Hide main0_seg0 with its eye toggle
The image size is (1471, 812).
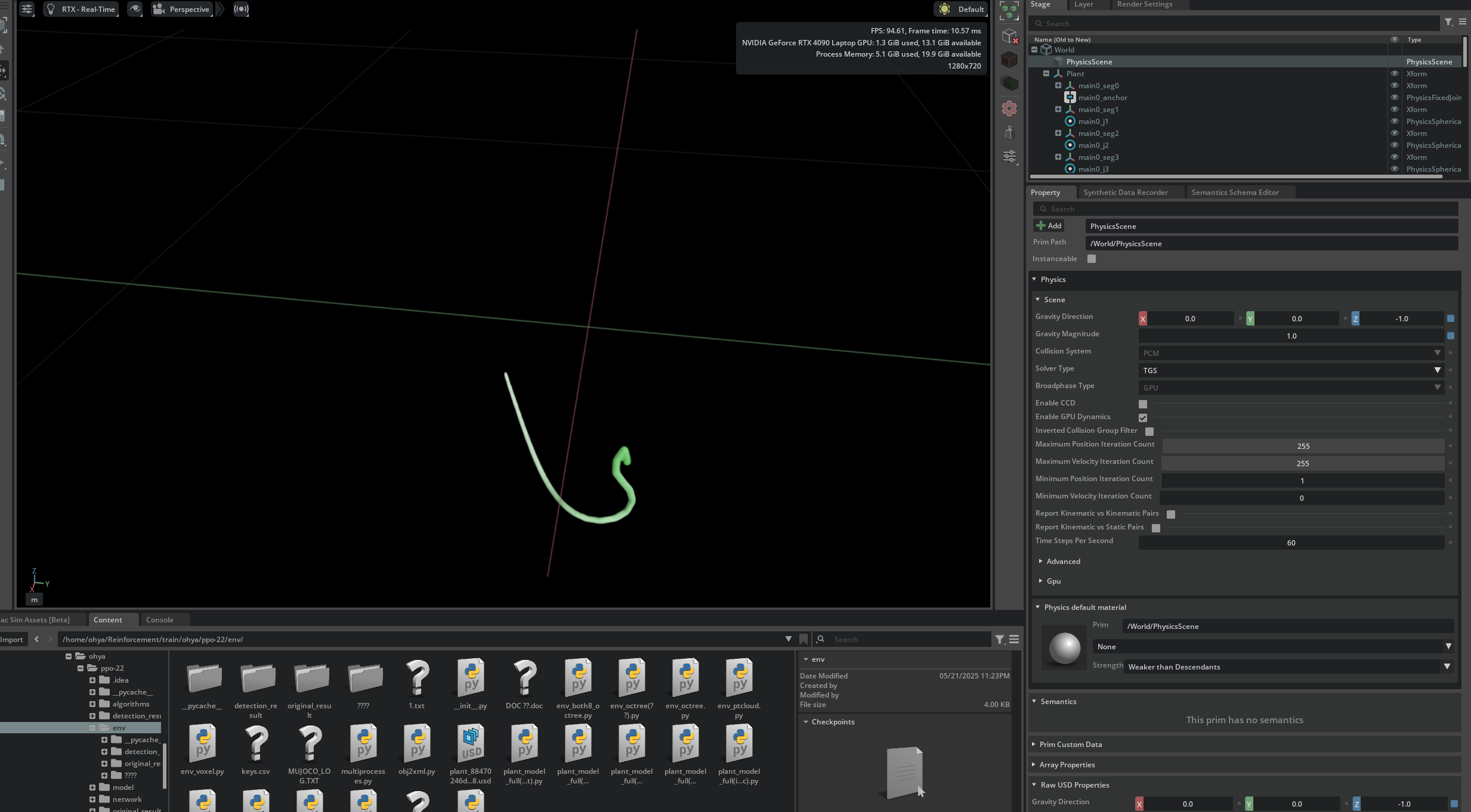click(1395, 86)
